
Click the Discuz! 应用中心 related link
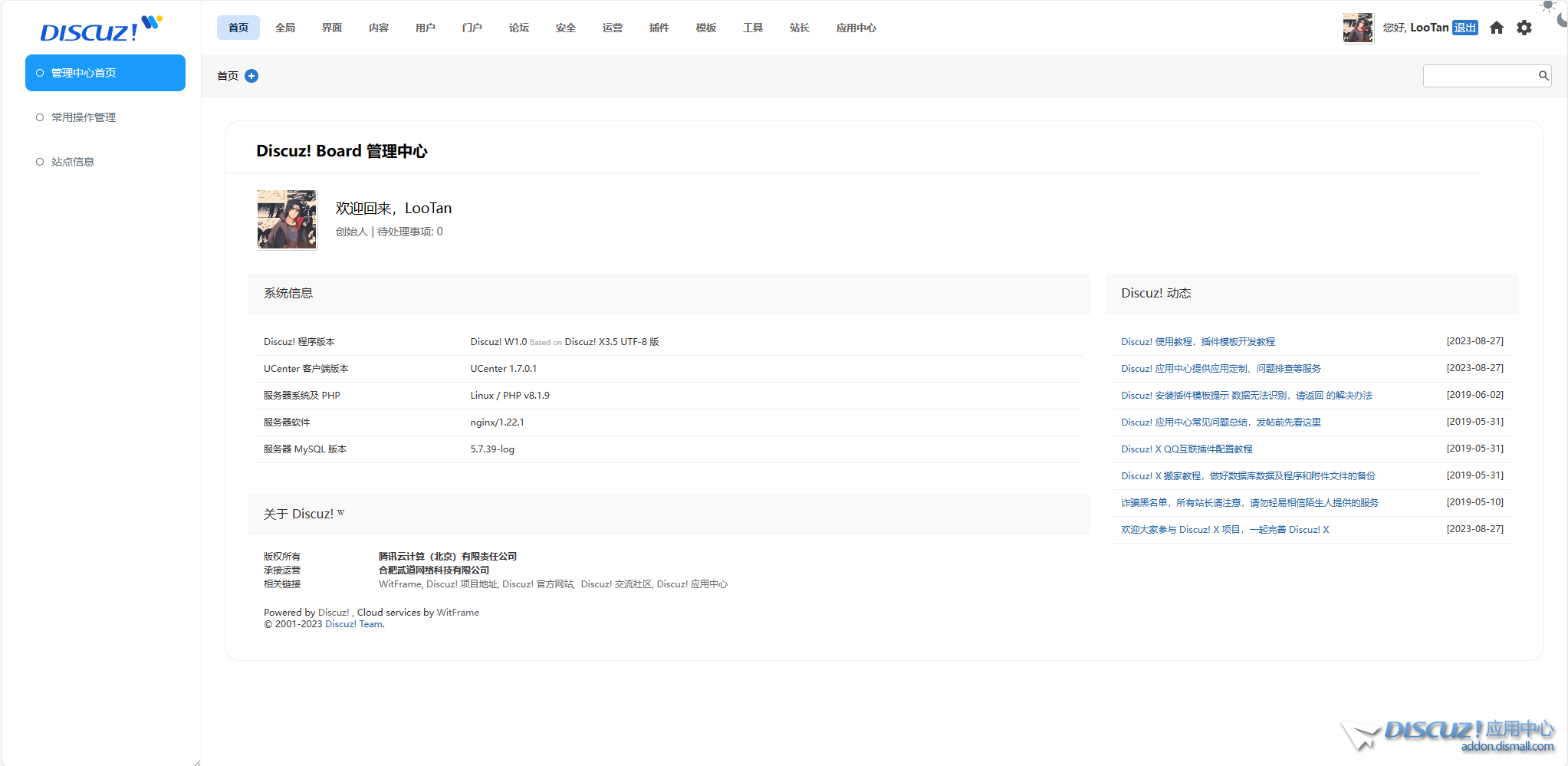692,584
